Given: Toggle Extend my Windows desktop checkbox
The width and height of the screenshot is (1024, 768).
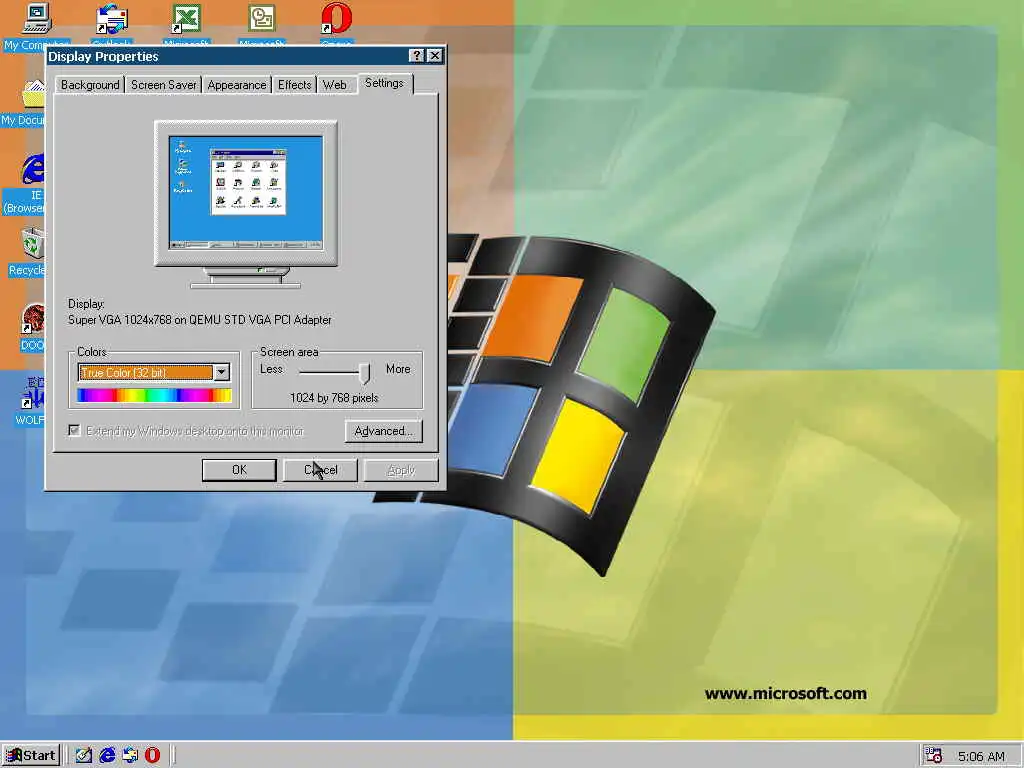Looking at the screenshot, I should pos(74,430).
